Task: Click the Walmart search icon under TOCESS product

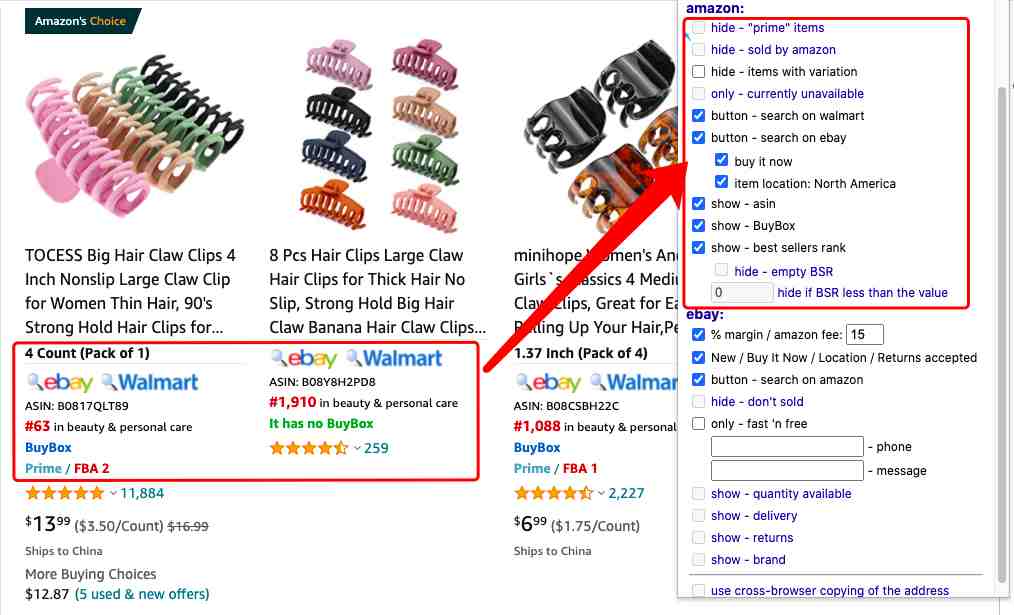Action: pos(150,382)
